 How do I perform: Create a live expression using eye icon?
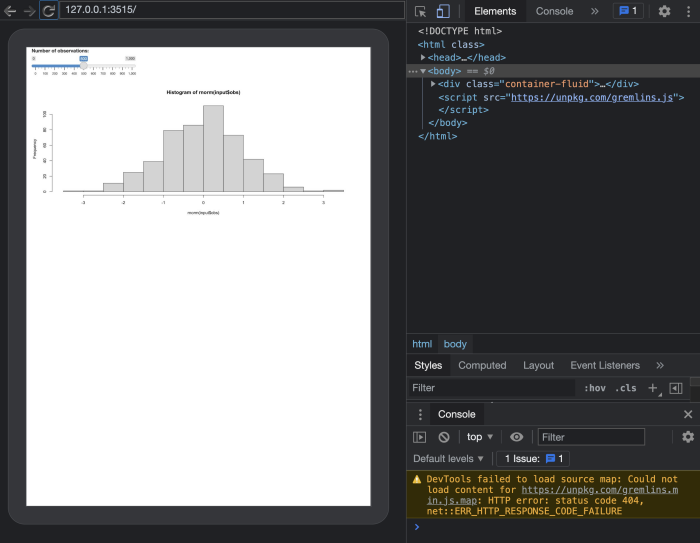516,437
